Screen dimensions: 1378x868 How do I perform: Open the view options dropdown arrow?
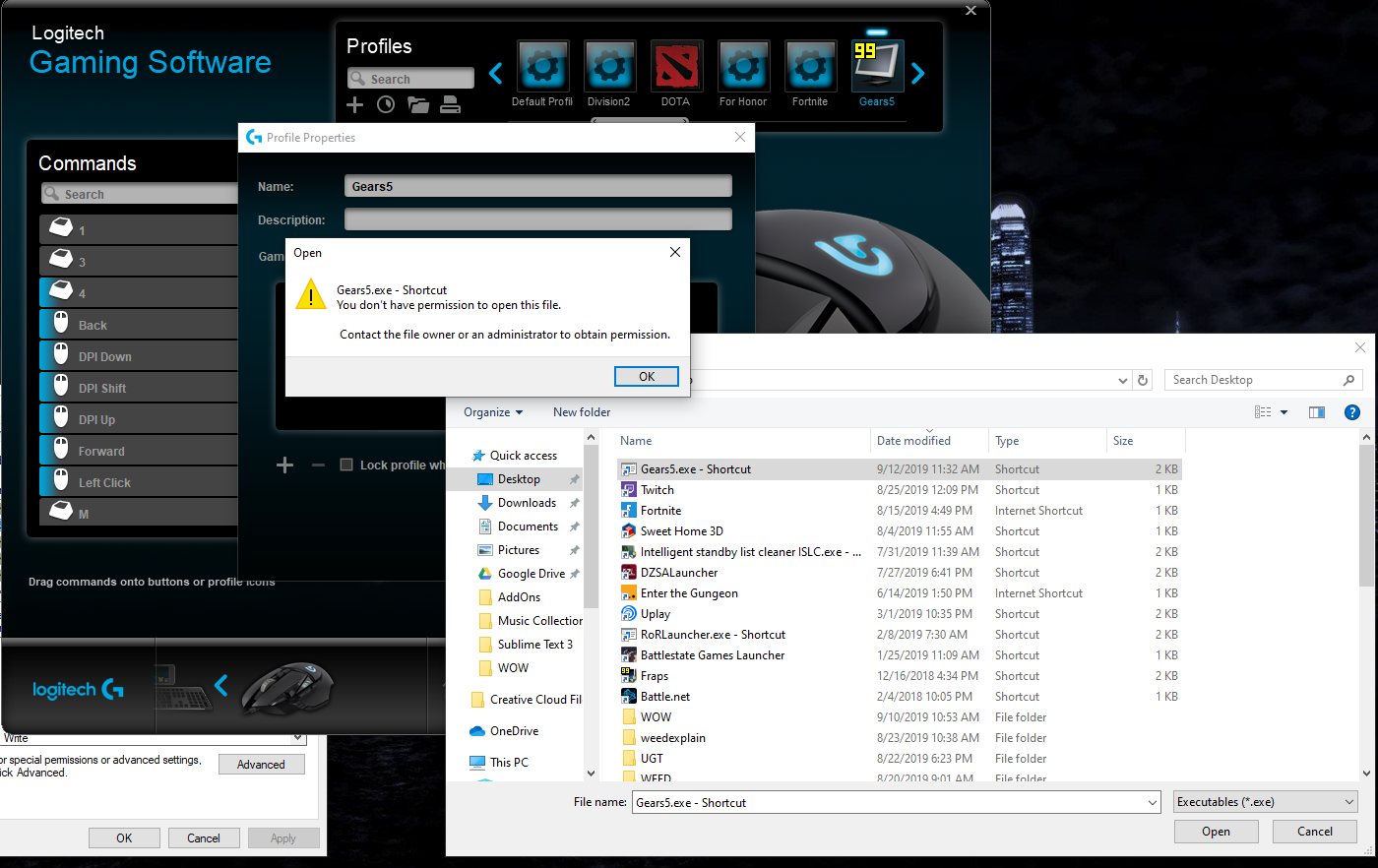pos(1284,412)
